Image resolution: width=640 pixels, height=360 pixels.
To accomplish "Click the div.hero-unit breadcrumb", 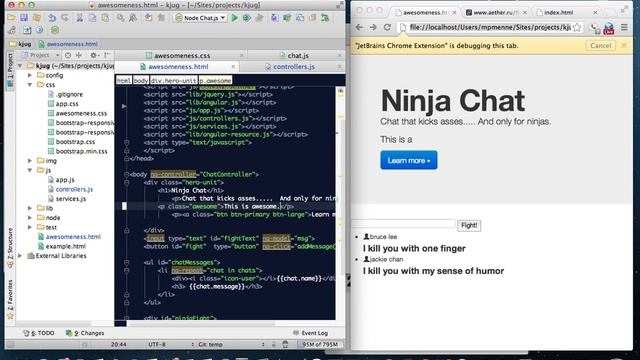I will coord(173,80).
